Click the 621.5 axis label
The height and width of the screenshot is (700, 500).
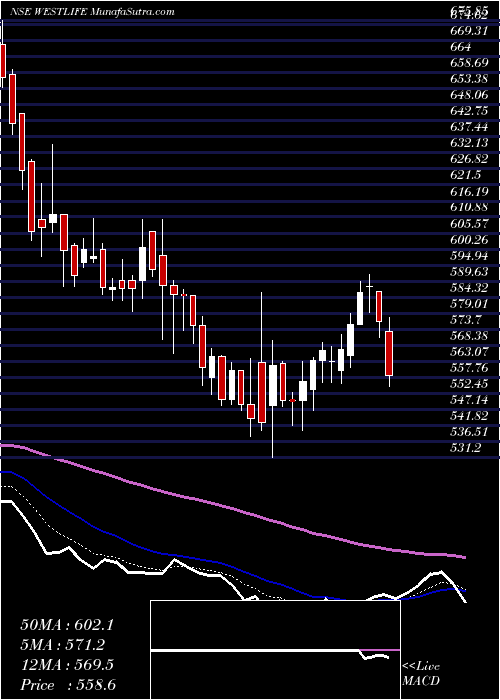pyautogui.click(x=468, y=175)
